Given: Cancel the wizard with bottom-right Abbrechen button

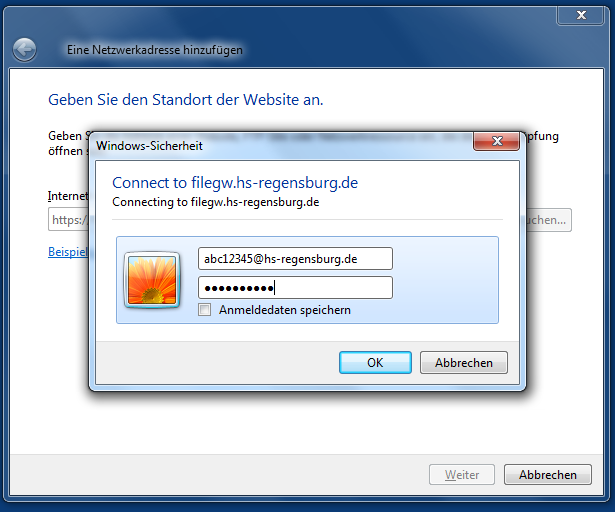Looking at the screenshot, I should tap(548, 475).
